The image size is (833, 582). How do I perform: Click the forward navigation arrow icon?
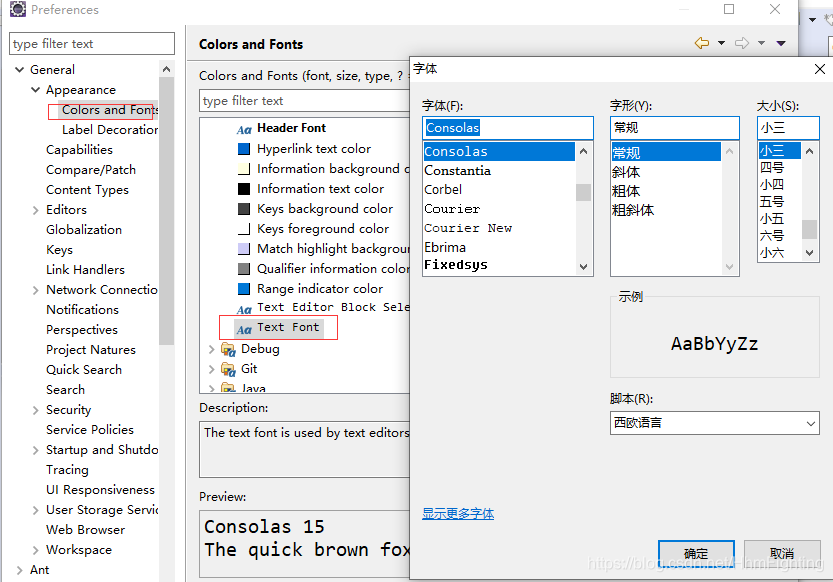pos(742,43)
